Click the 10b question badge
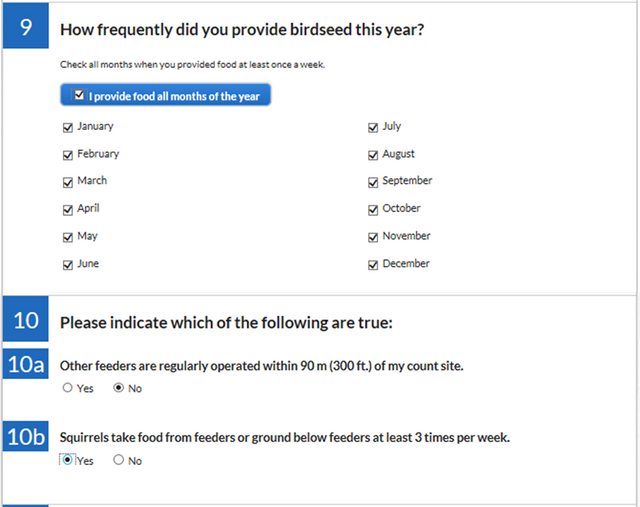This screenshot has height=507, width=640. coord(26,437)
